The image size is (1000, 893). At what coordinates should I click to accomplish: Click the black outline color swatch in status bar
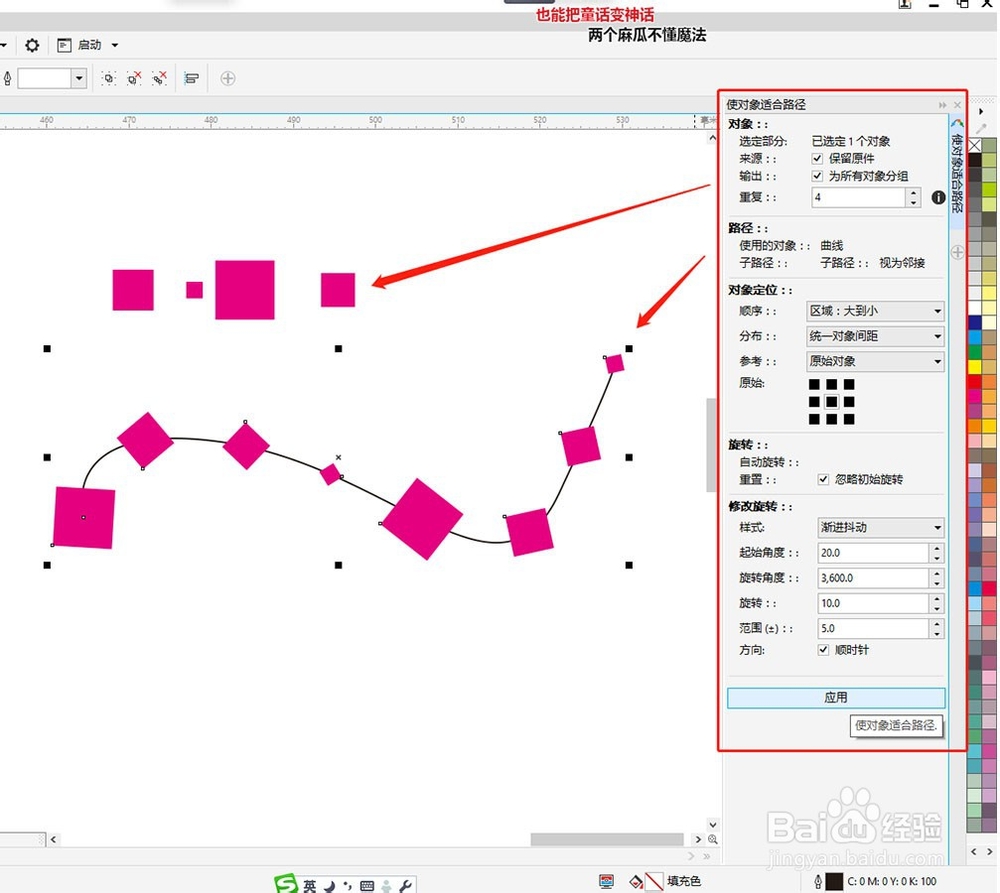(834, 882)
